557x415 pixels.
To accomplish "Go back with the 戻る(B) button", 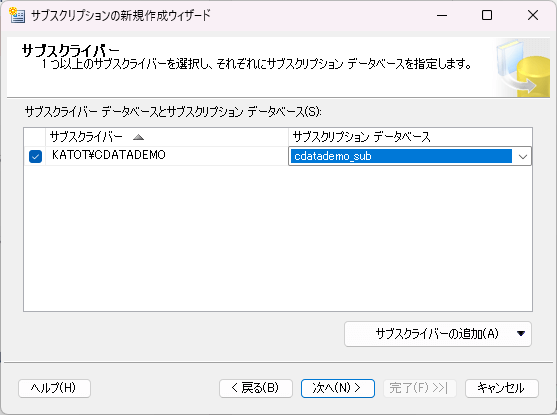I will click(256, 388).
